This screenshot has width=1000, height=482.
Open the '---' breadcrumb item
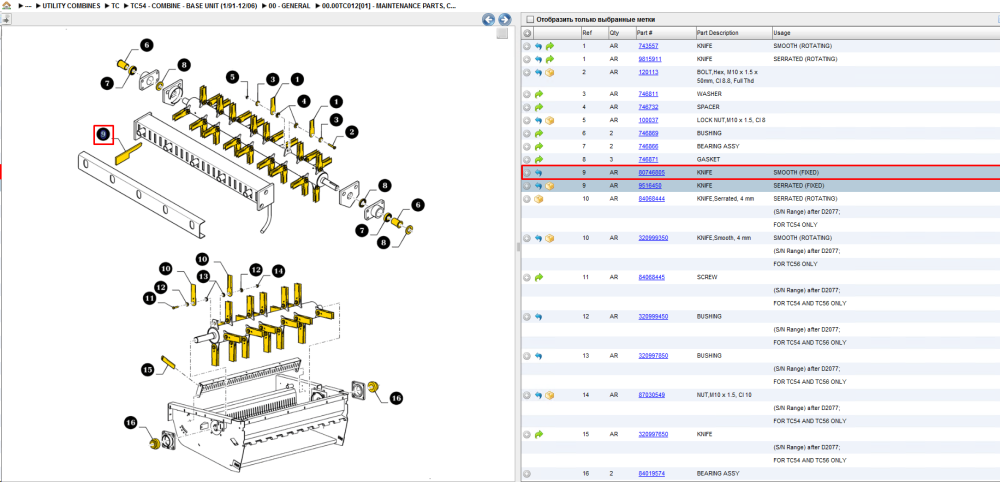click(28, 6)
